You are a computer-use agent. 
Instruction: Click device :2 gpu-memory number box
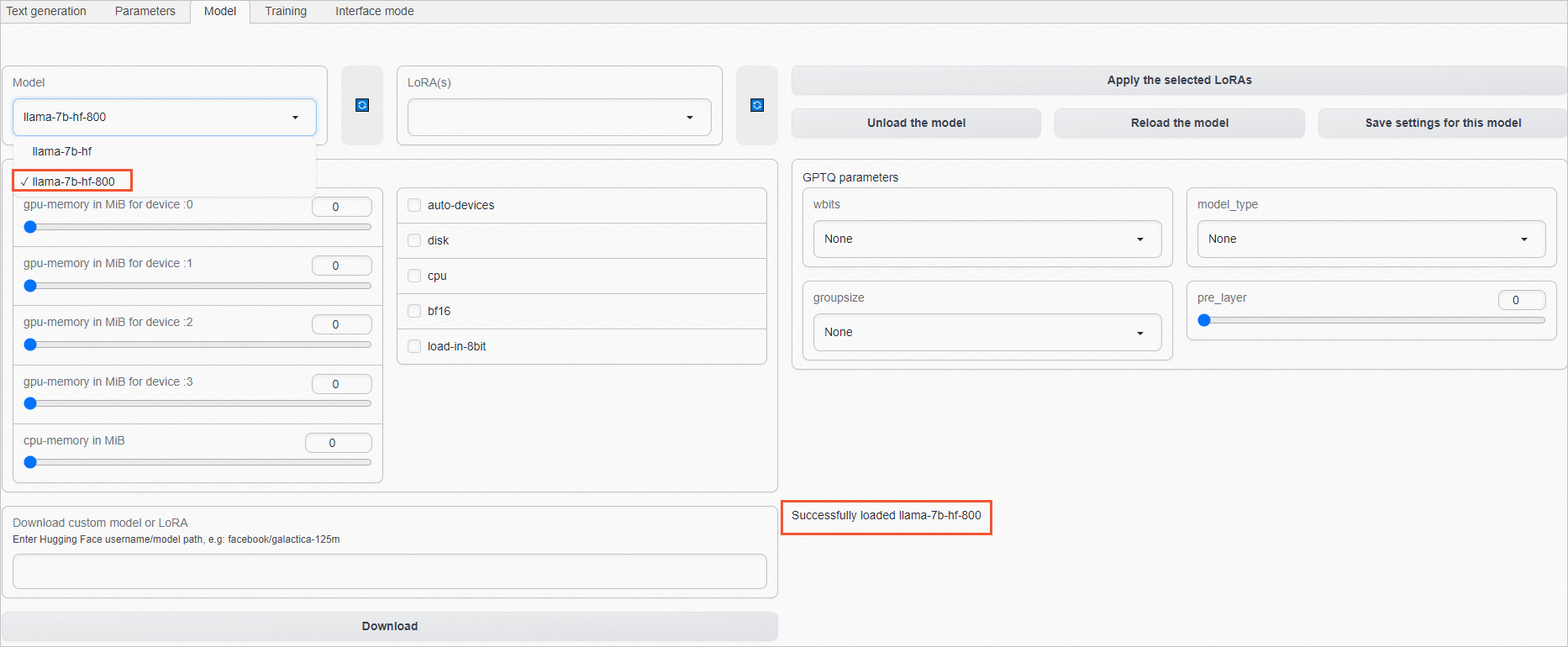(x=342, y=324)
